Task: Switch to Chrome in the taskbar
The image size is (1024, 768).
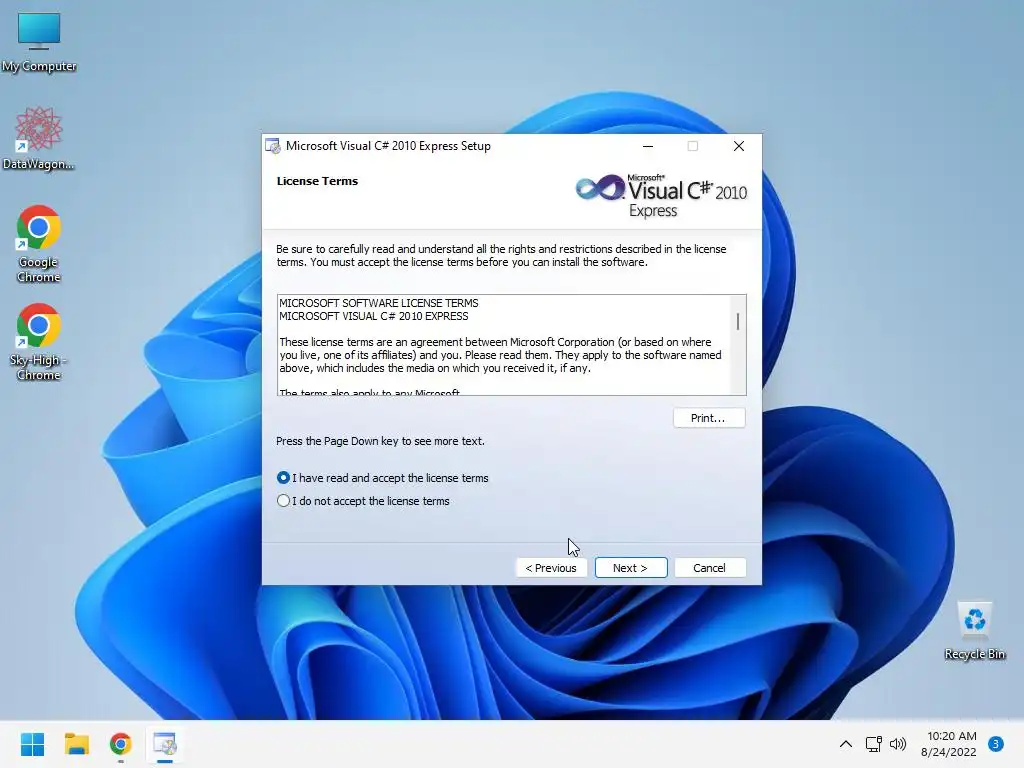Action: pyautogui.click(x=121, y=744)
